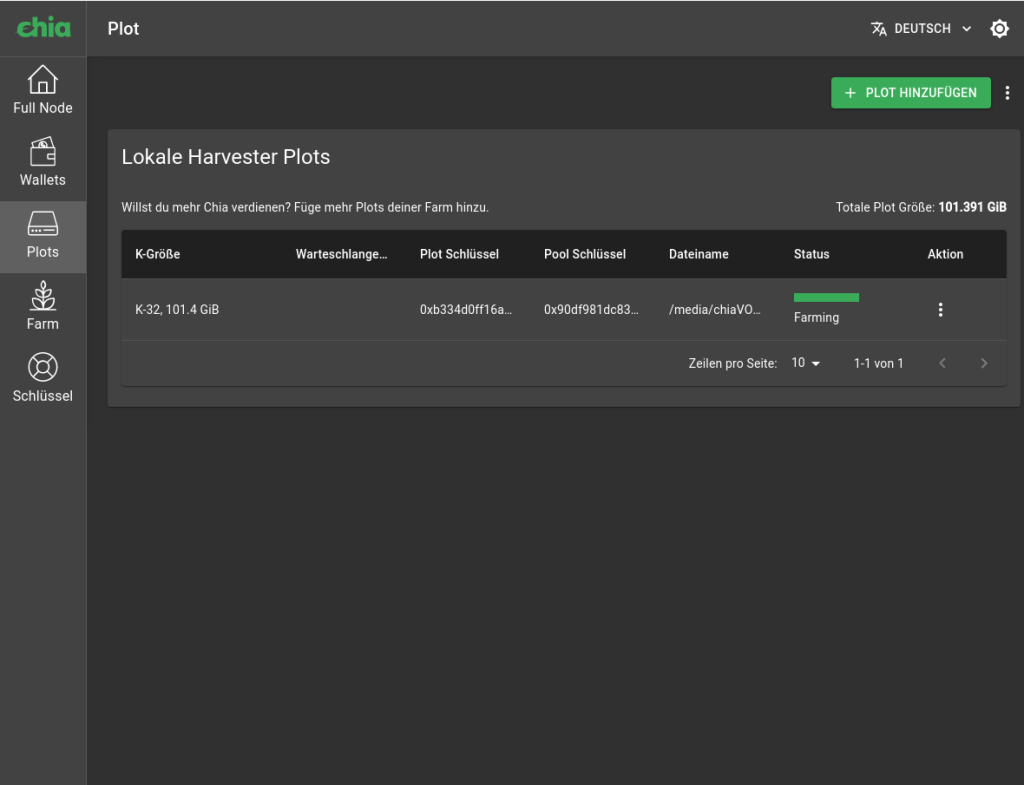Sort by K-Größe column header
The width and height of the screenshot is (1024, 785).
point(158,254)
